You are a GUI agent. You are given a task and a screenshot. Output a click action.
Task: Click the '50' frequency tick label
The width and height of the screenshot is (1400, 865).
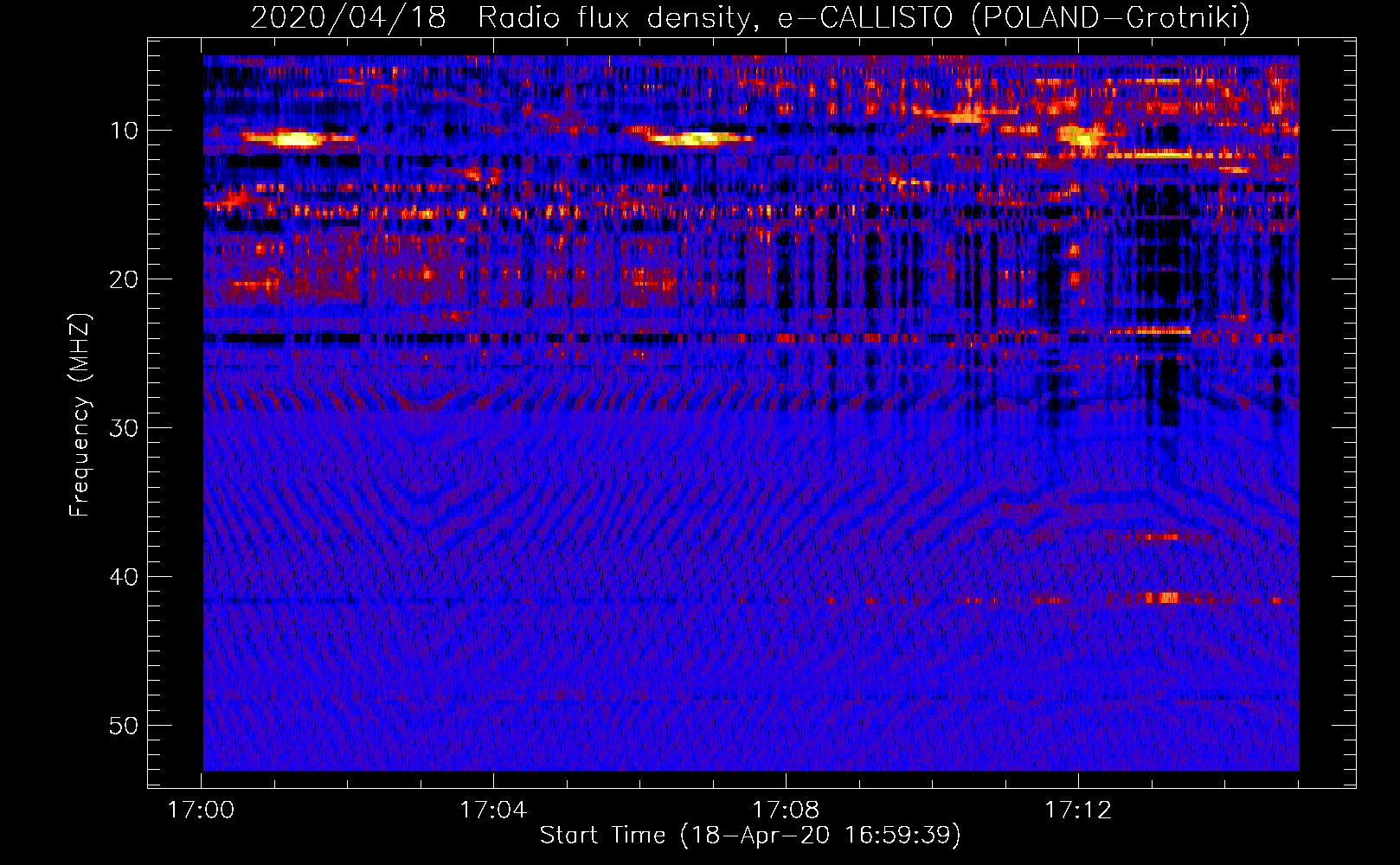[x=125, y=726]
